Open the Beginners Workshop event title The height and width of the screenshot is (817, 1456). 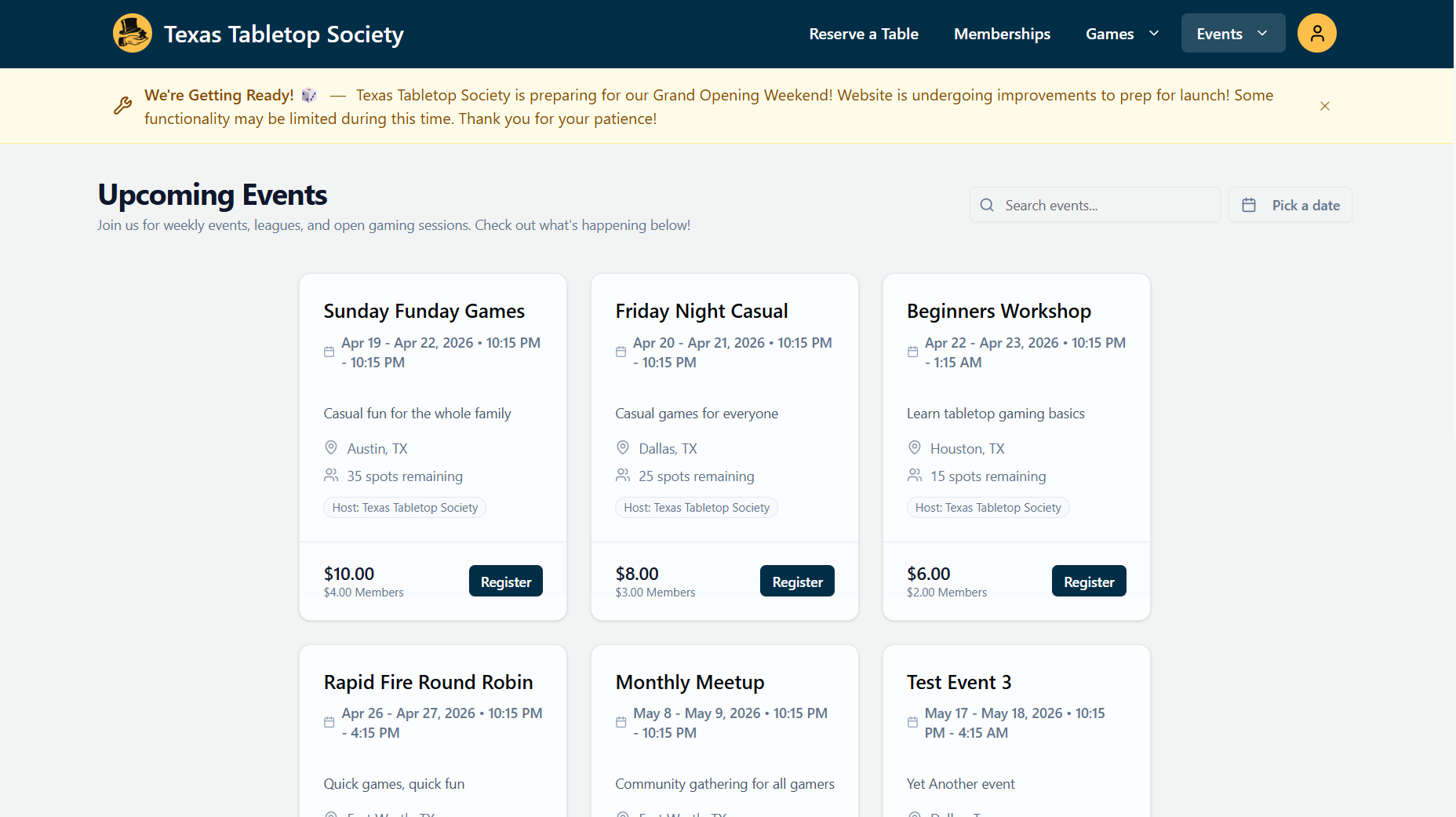point(999,311)
